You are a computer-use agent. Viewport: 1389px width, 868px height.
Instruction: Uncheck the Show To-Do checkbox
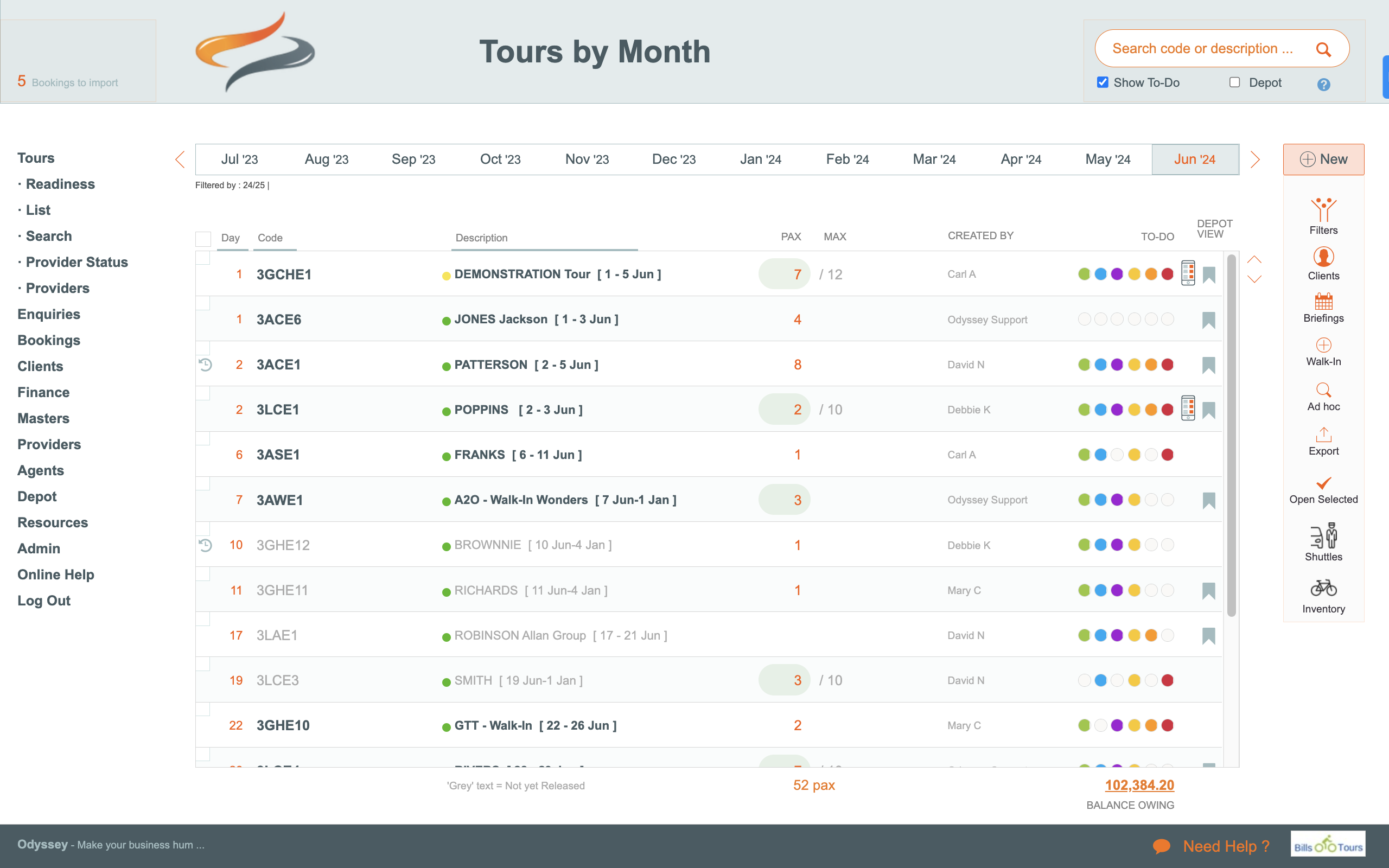pyautogui.click(x=1102, y=82)
